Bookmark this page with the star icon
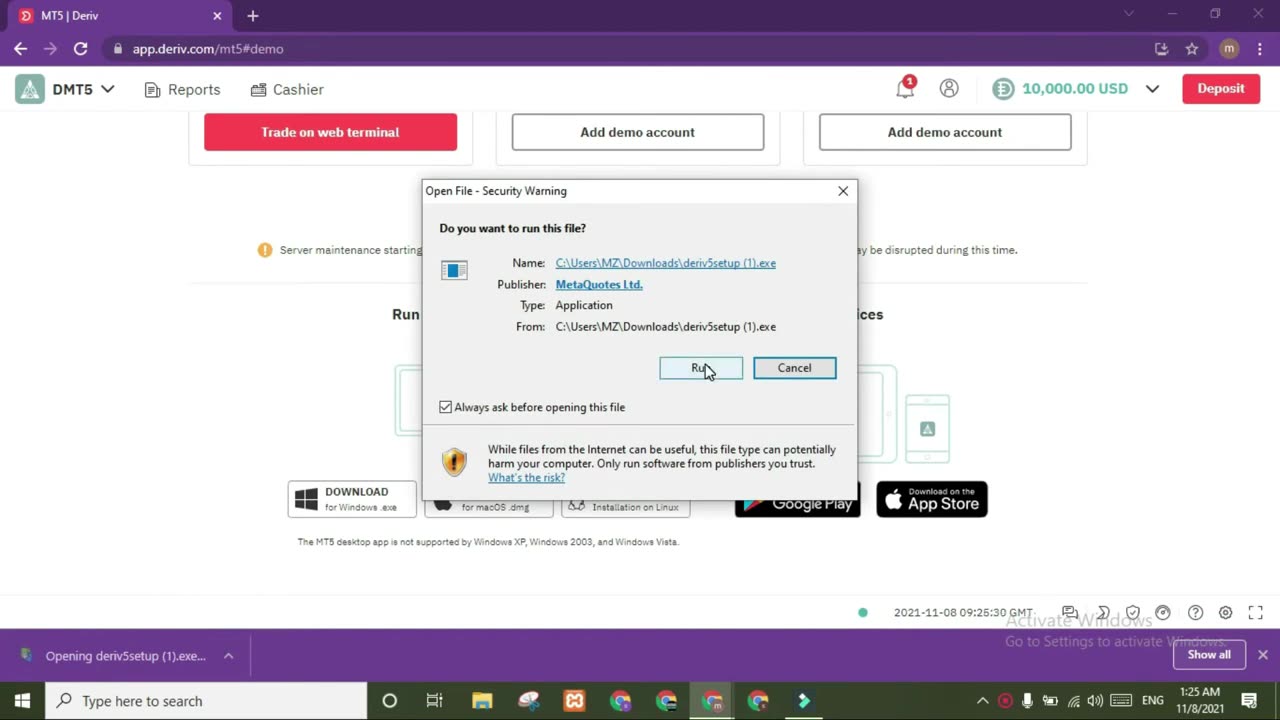Screen dimensions: 1280x720 click(1192, 48)
